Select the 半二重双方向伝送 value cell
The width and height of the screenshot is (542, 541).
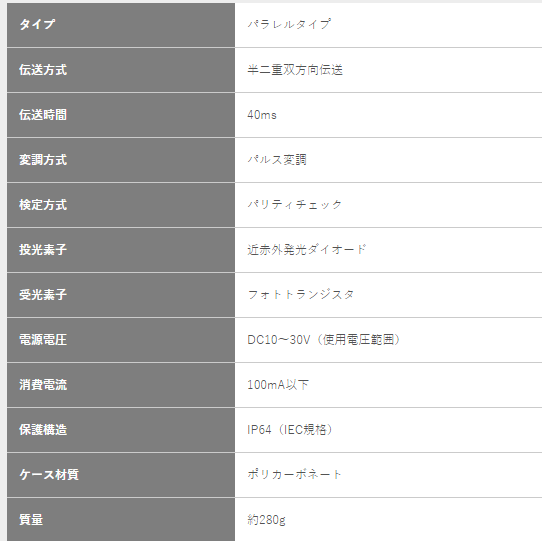388,70
